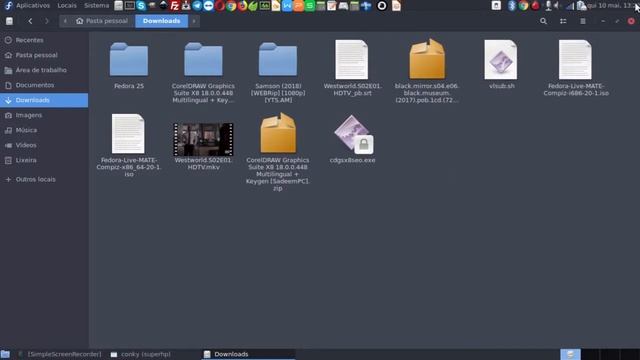Open the Fedora 25 folder
The width and height of the screenshot is (640, 360).
pos(129,60)
